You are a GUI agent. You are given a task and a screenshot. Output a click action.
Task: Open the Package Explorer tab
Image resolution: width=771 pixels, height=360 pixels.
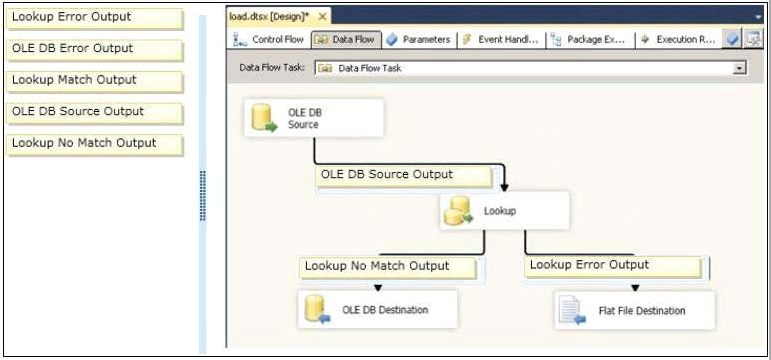pyautogui.click(x=590, y=40)
